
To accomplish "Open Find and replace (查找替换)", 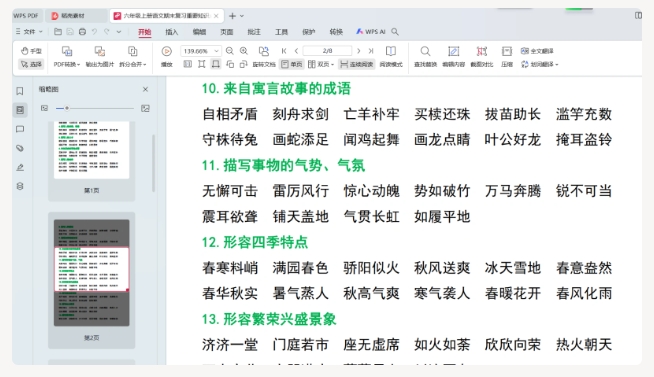I will pyautogui.click(x=425, y=57).
